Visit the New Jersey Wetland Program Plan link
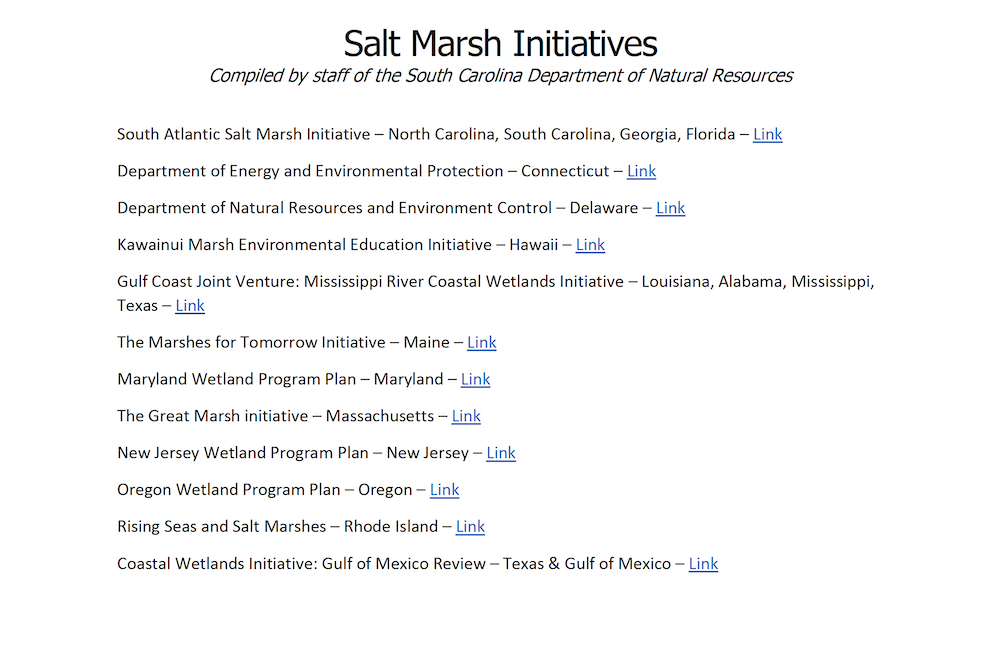The width and height of the screenshot is (1000, 667). [x=501, y=453]
